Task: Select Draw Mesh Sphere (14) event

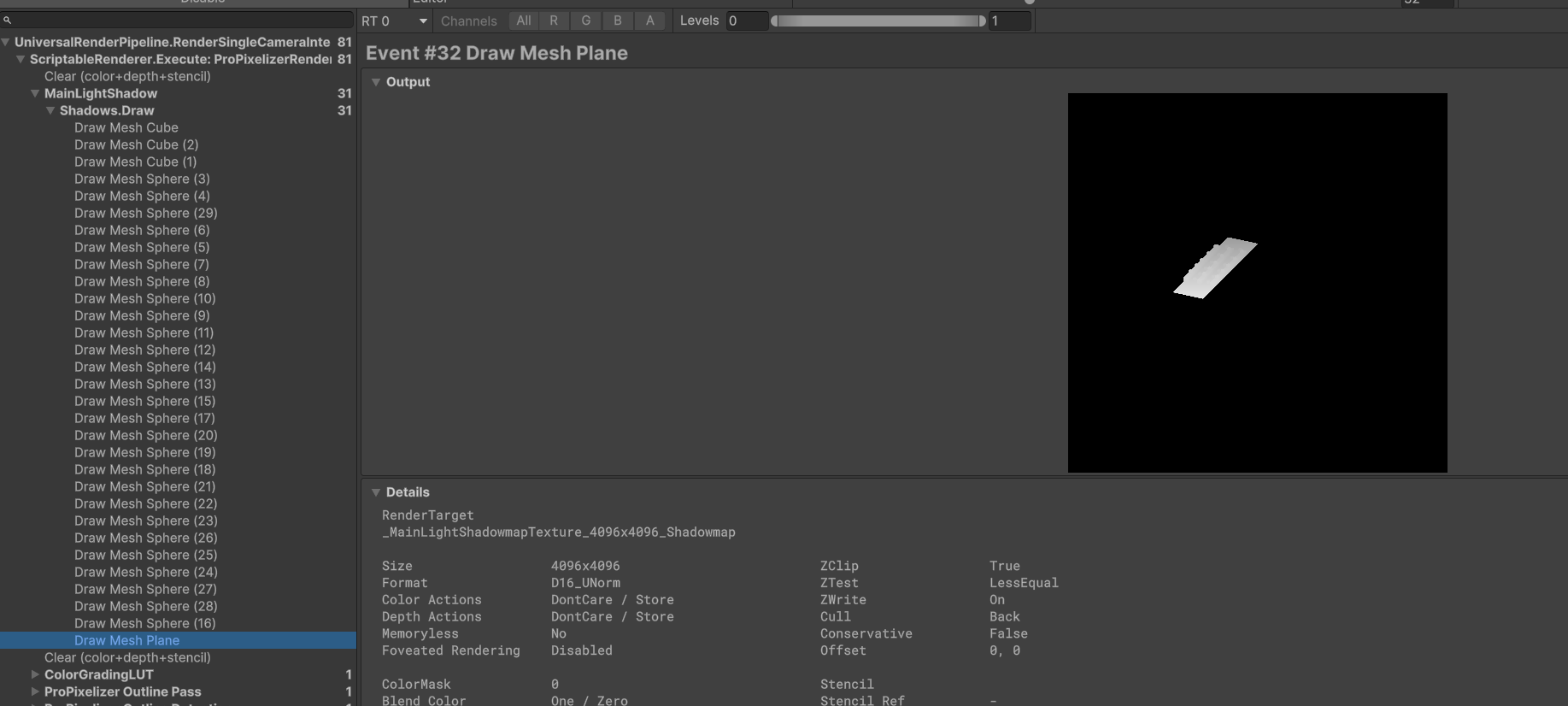Action: 145,367
